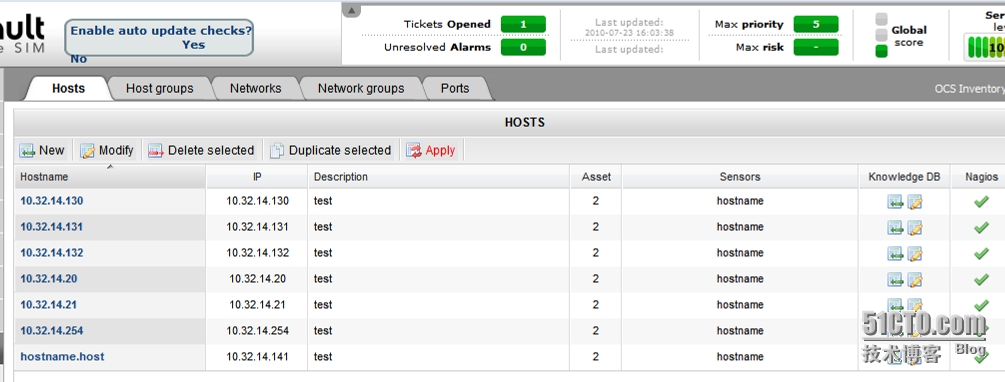The width and height of the screenshot is (1005, 382).
Task: Click Nagios checkmark for host 10.32.14.20
Action: coord(981,279)
